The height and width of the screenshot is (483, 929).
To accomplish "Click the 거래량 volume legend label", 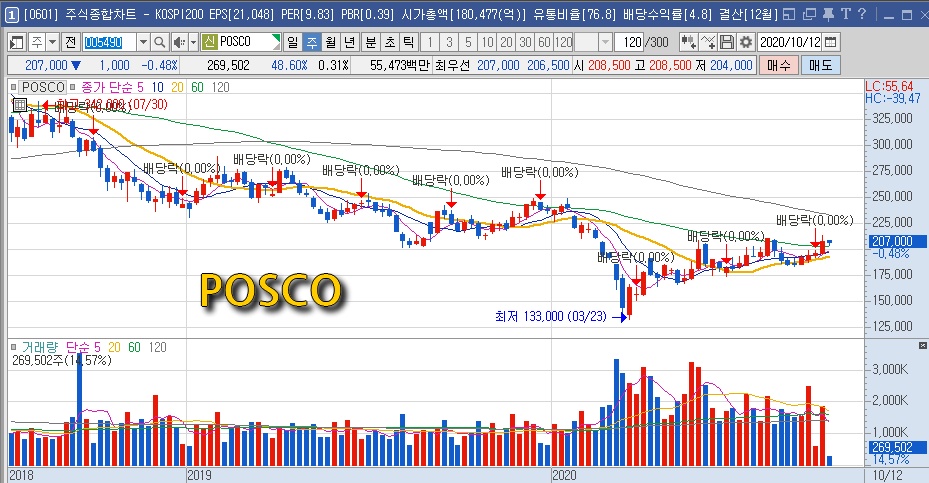I will pyautogui.click(x=40, y=347).
